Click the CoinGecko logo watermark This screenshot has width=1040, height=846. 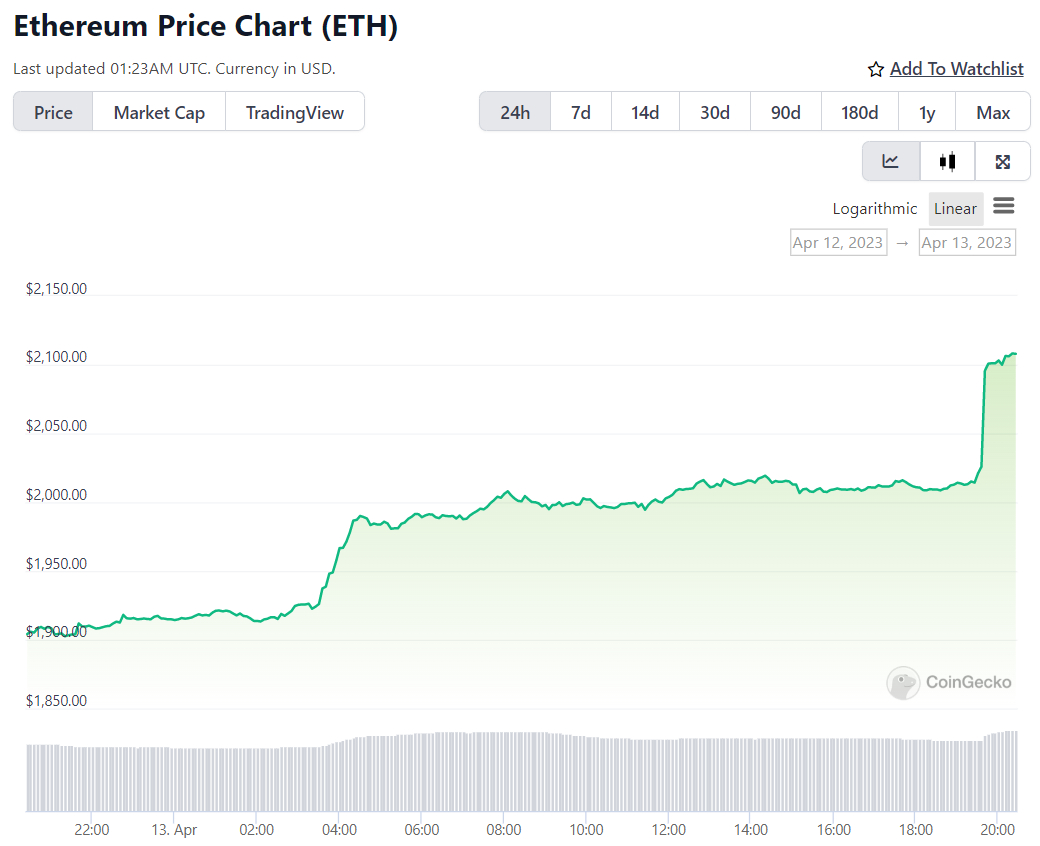click(949, 682)
